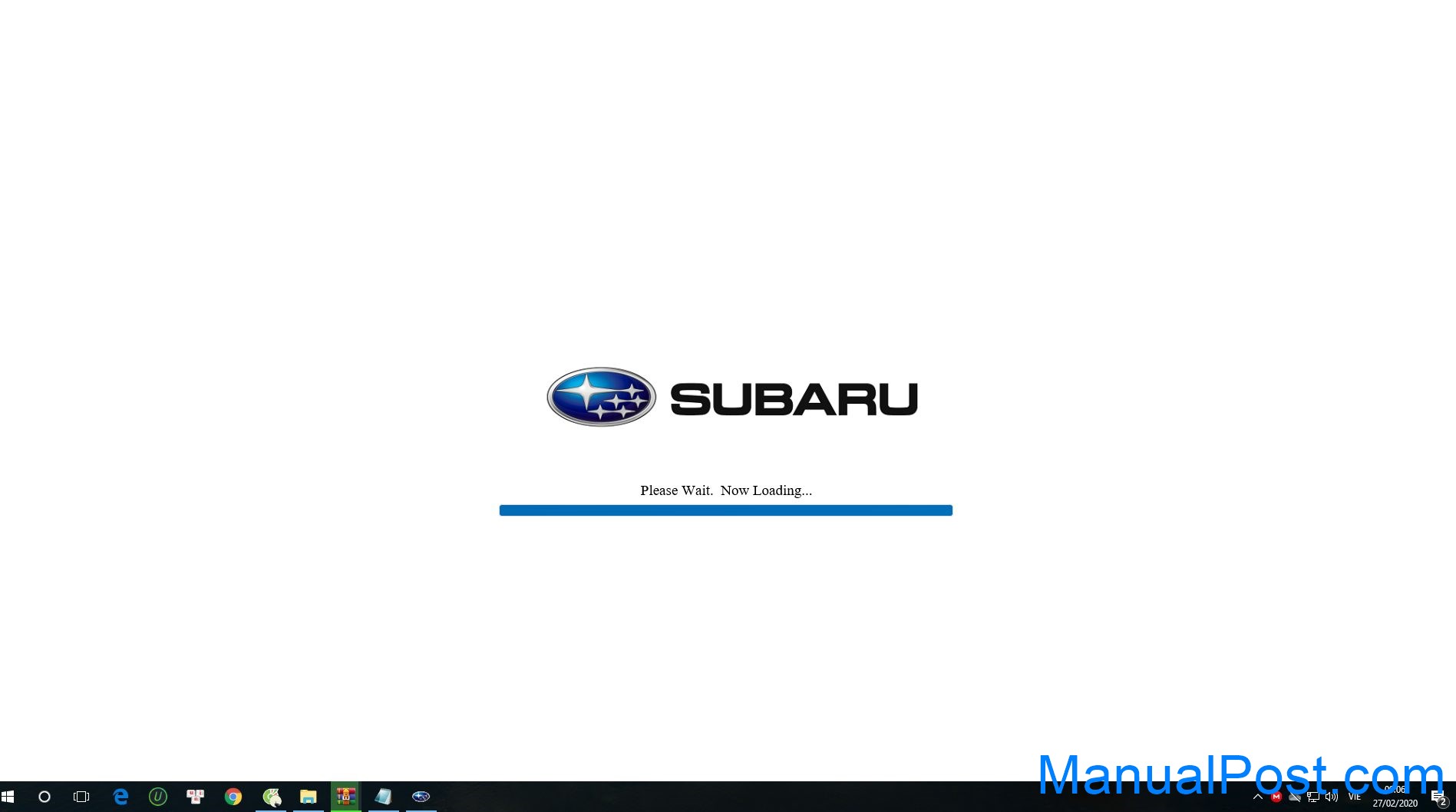This screenshot has height=812, width=1456.
Task: Launch Google Chrome from the taskbar
Action: 233,797
